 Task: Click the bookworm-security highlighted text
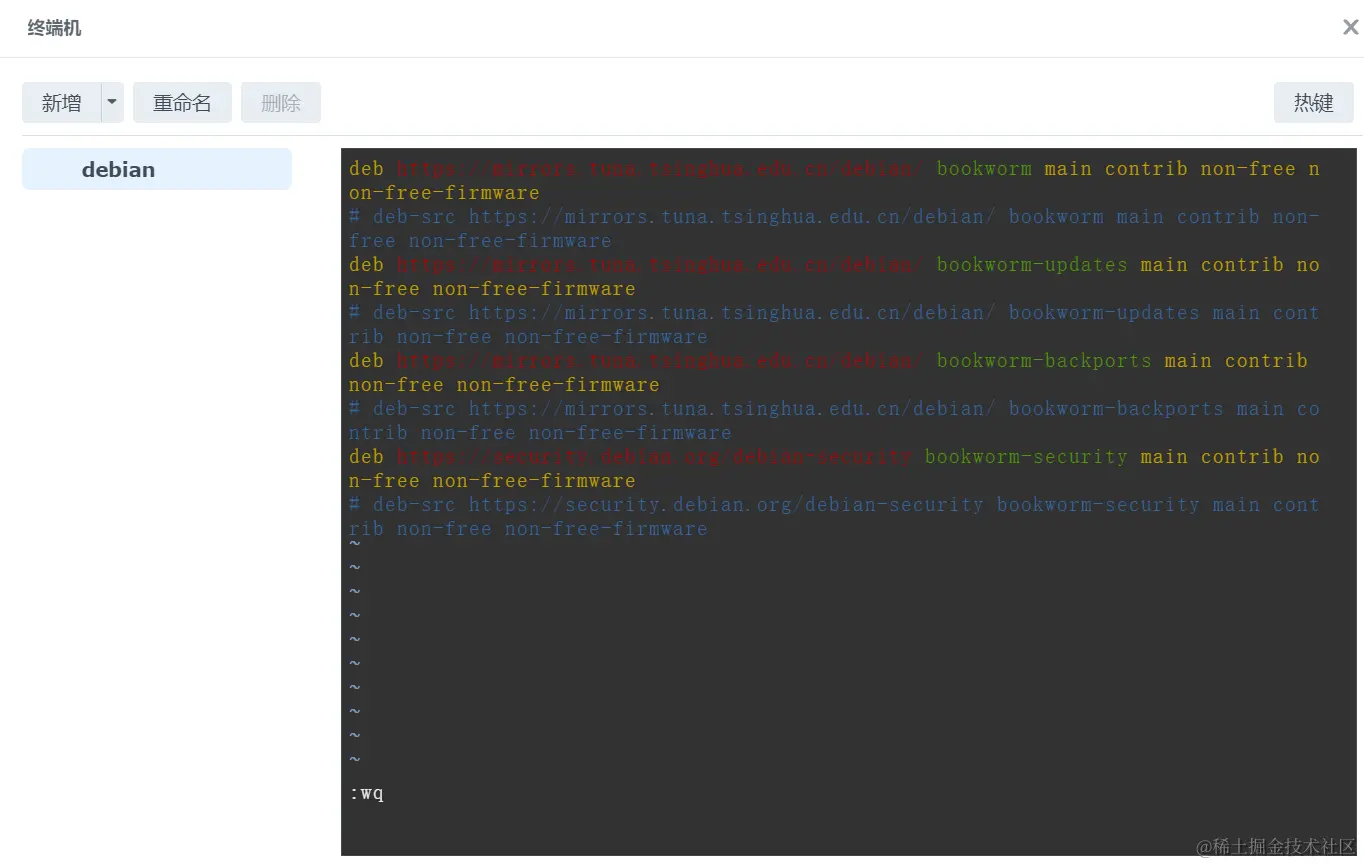tap(1026, 456)
